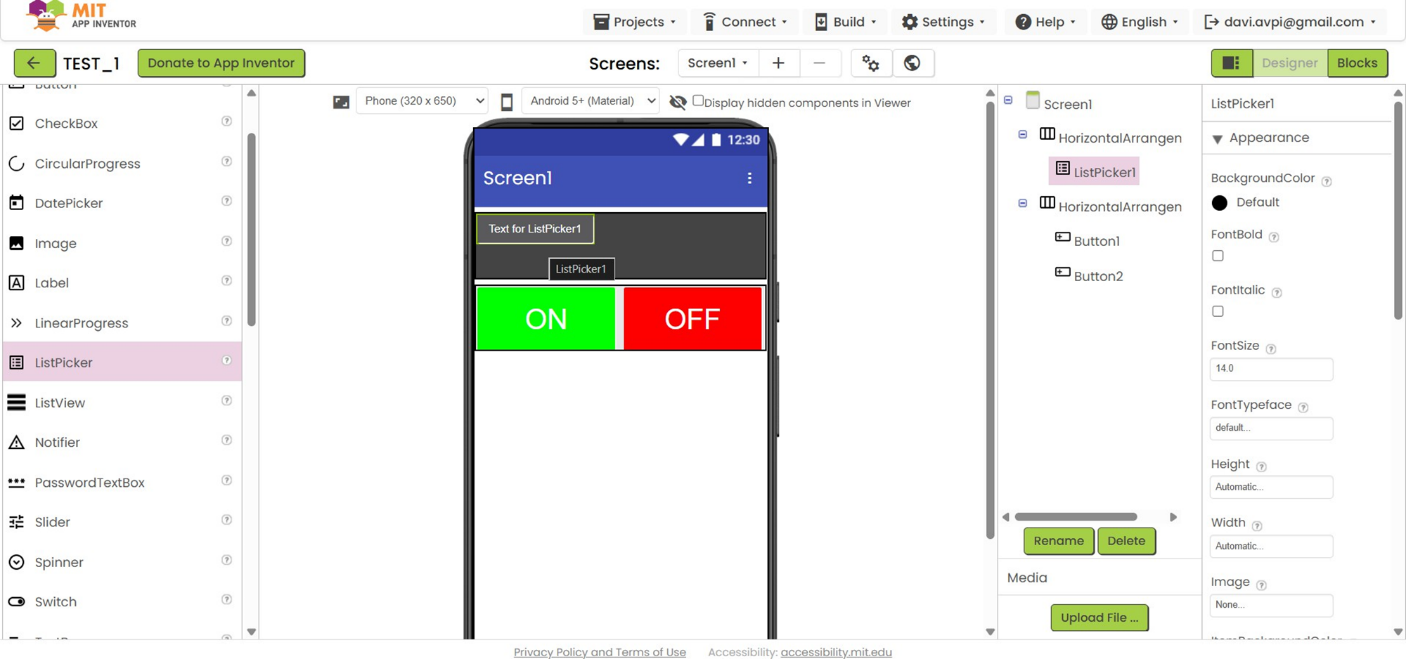
Task: Switch to the Designer view
Action: (1289, 63)
